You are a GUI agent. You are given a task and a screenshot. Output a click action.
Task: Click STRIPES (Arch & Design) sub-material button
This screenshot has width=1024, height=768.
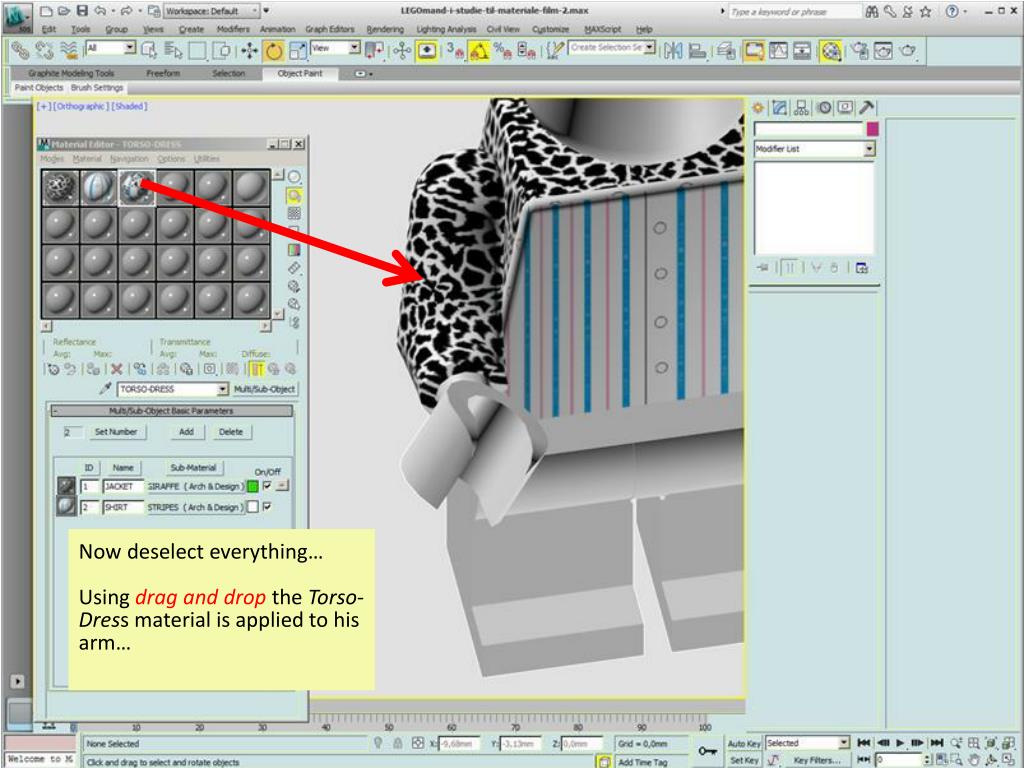point(195,507)
